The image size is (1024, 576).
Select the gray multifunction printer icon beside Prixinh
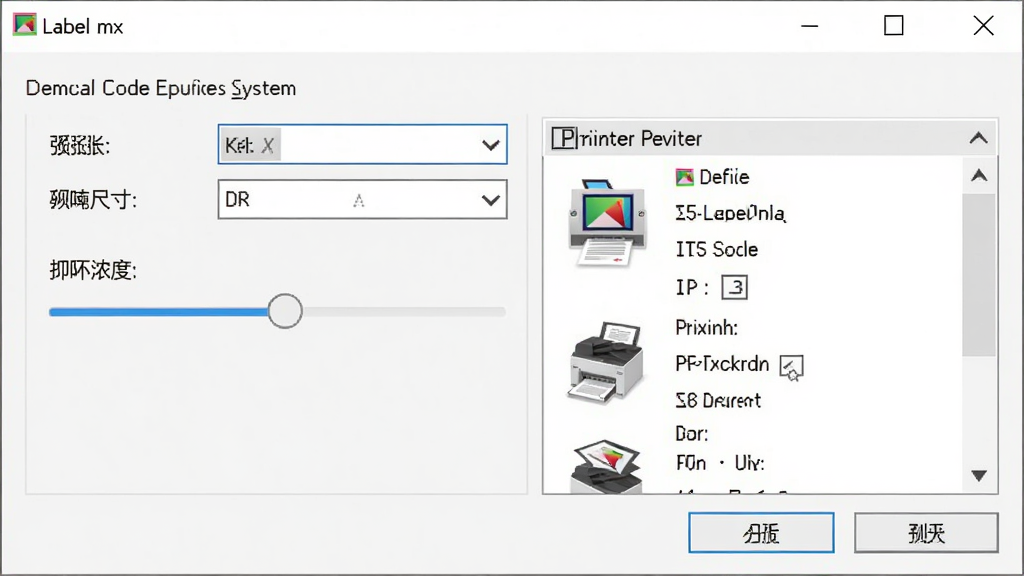tap(607, 361)
